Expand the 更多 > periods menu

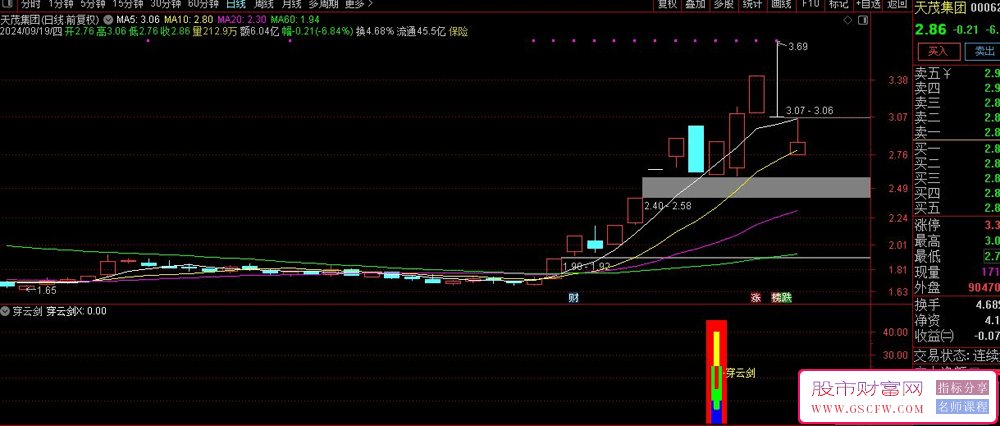pos(359,4)
